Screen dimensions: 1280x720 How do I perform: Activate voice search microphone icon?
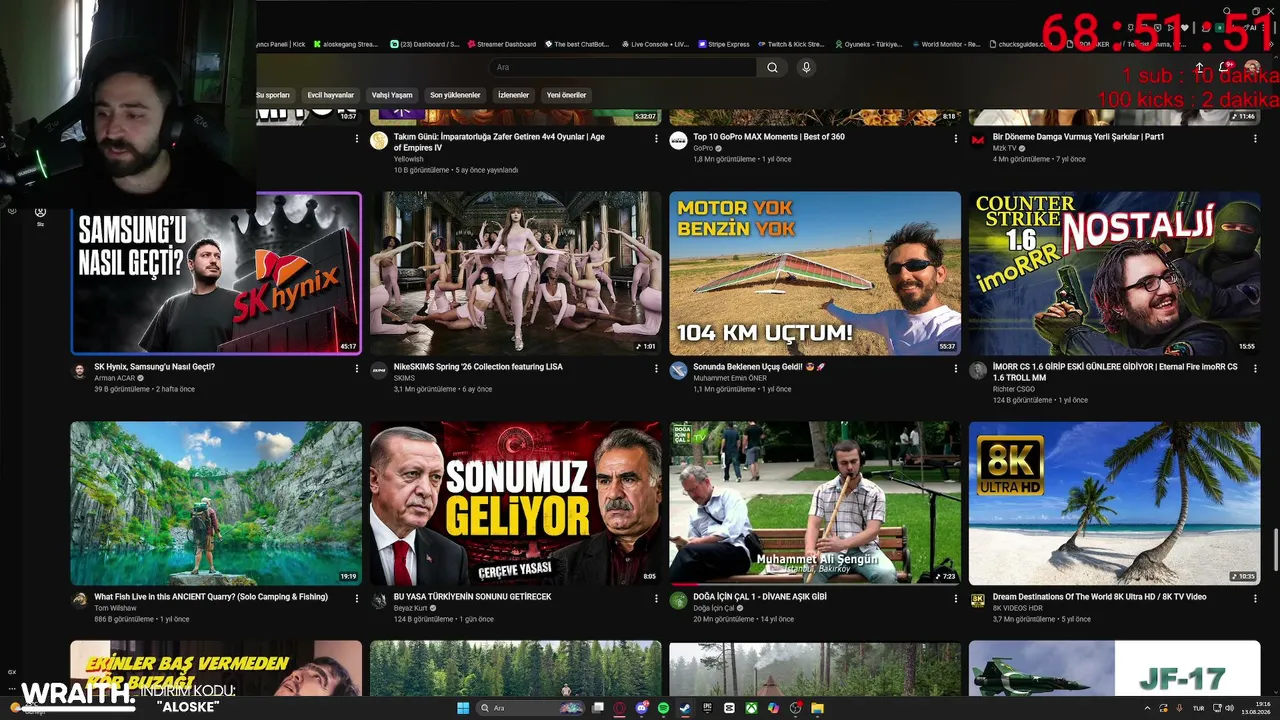[x=806, y=67]
